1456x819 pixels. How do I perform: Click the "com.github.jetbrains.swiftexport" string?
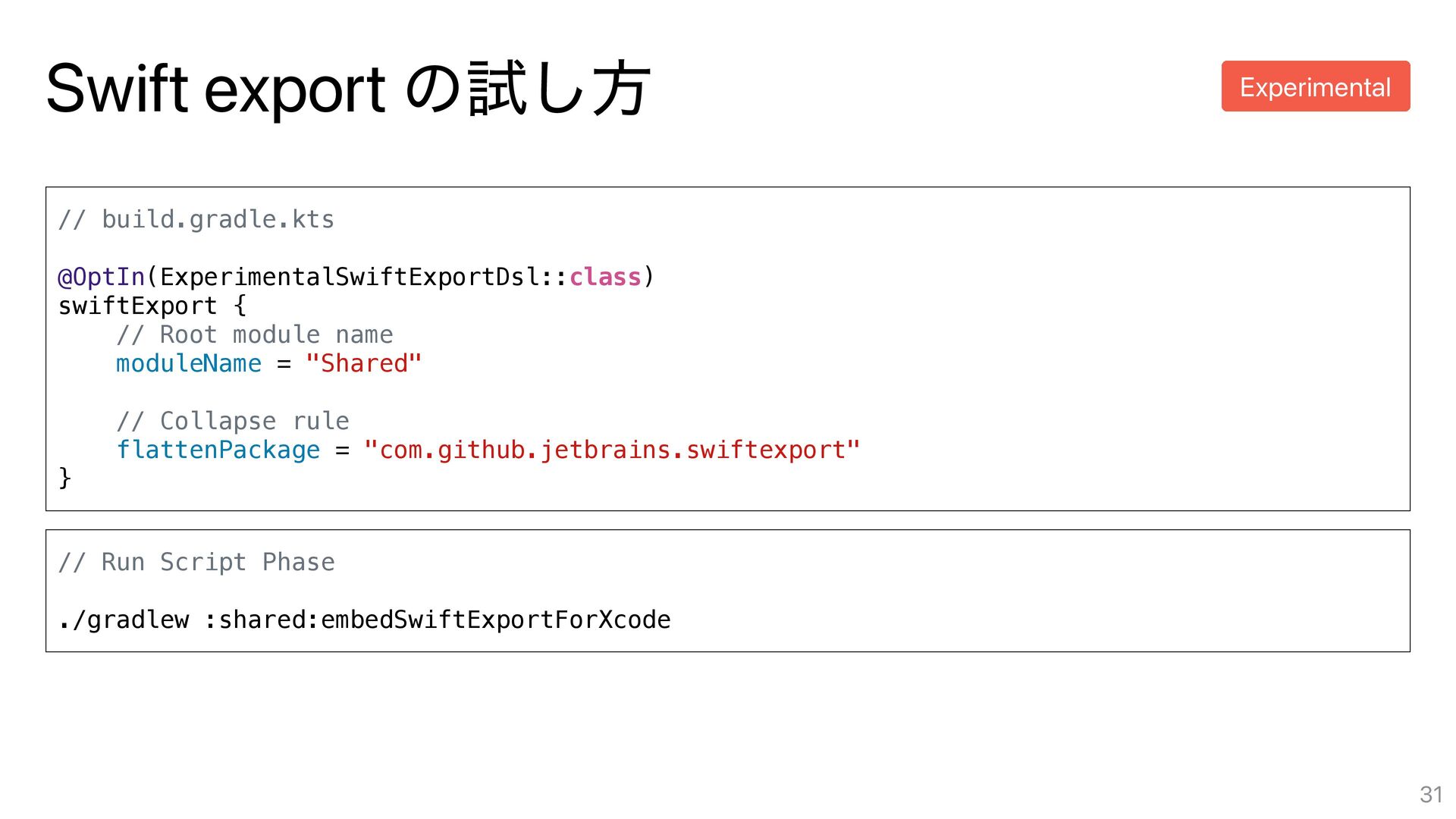611,450
